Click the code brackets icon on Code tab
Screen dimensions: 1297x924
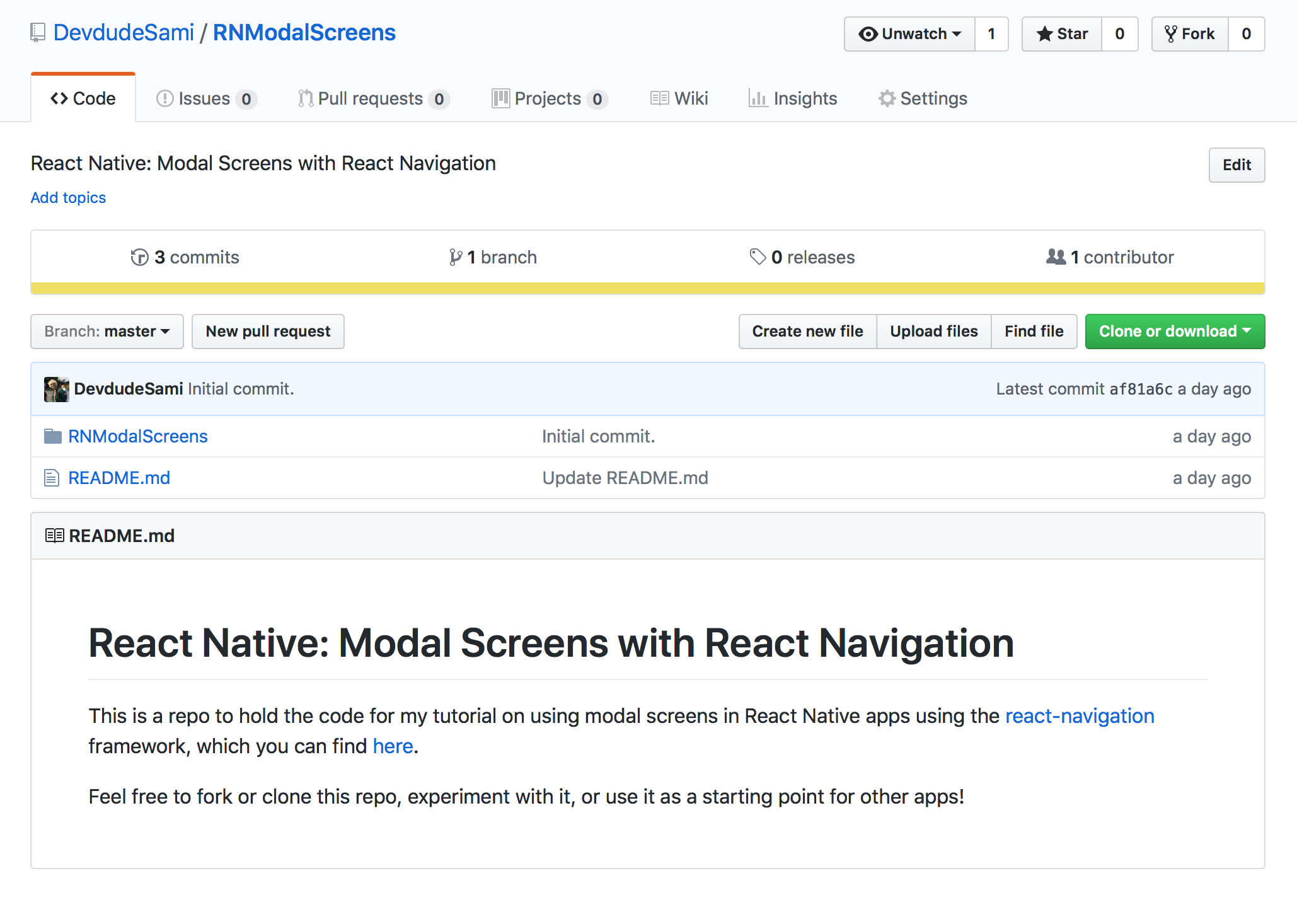pyautogui.click(x=59, y=98)
